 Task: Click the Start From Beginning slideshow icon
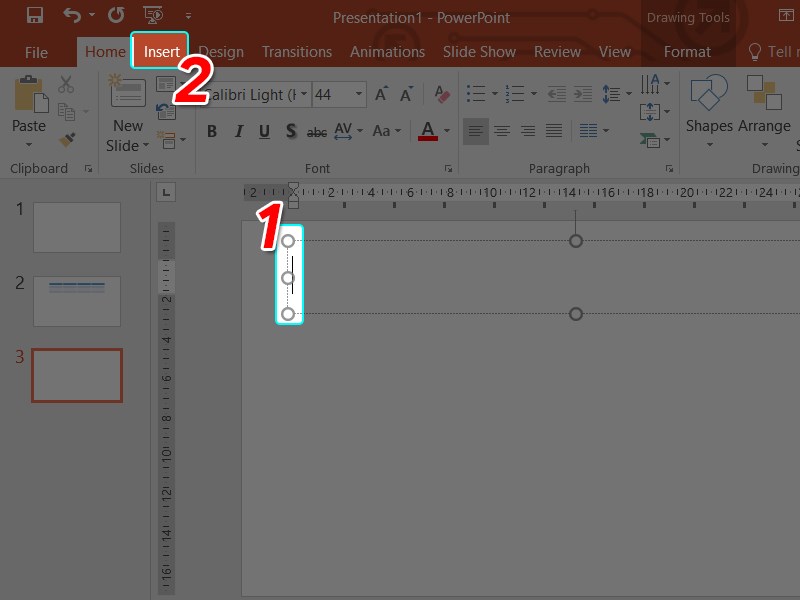(x=154, y=16)
